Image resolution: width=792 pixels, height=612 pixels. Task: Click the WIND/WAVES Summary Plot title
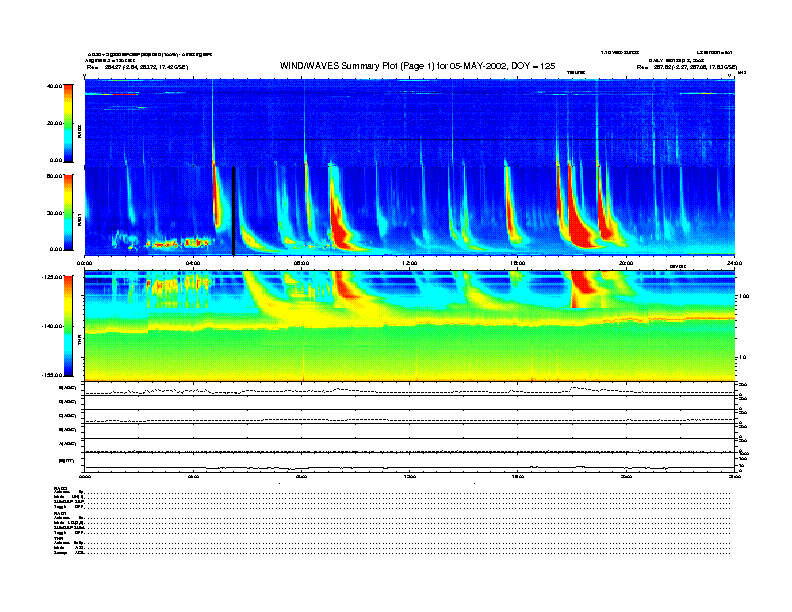pyautogui.click(x=417, y=66)
